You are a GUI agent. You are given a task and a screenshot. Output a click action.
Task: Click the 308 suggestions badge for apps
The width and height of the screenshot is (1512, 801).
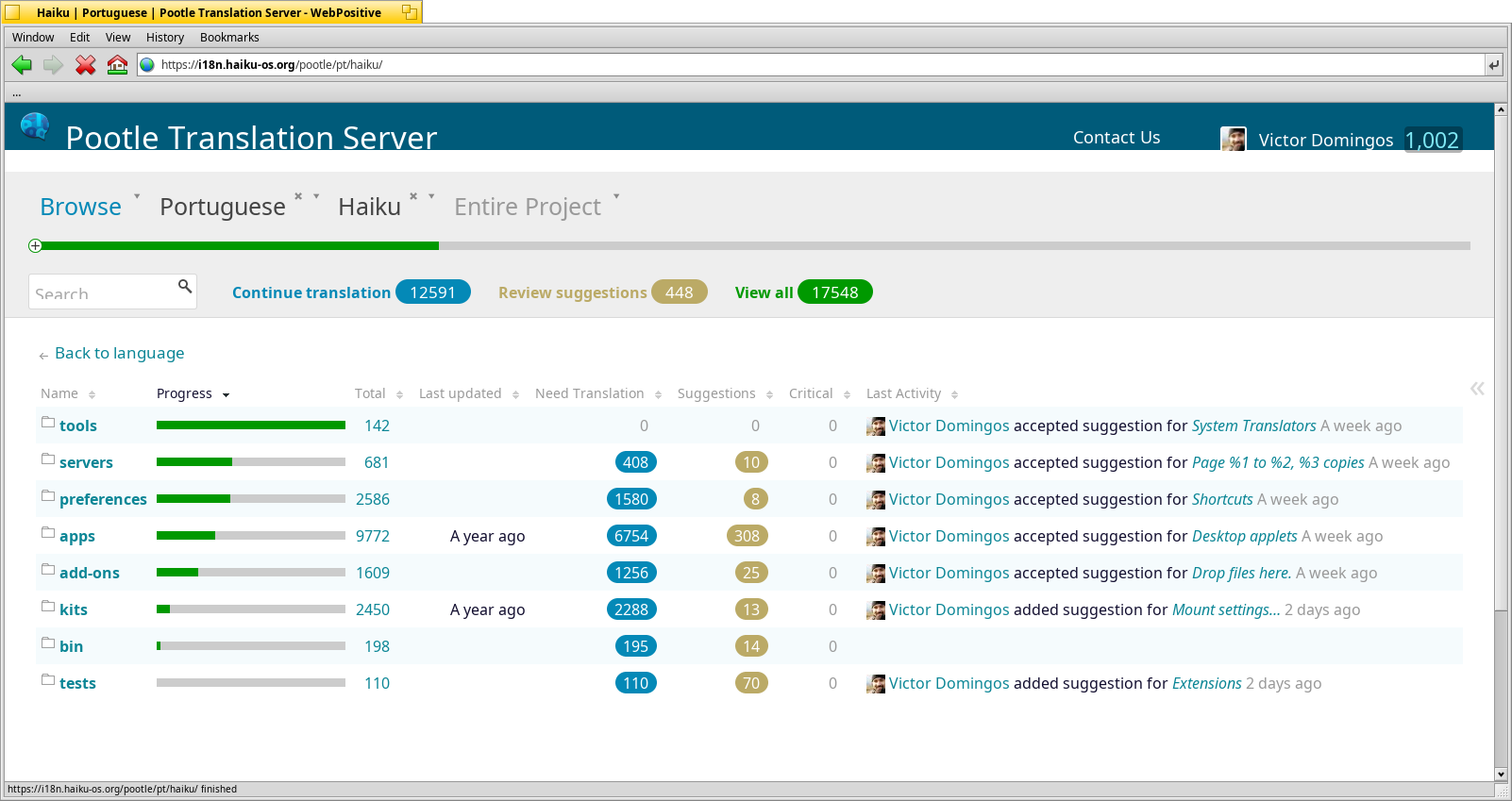pos(747,536)
